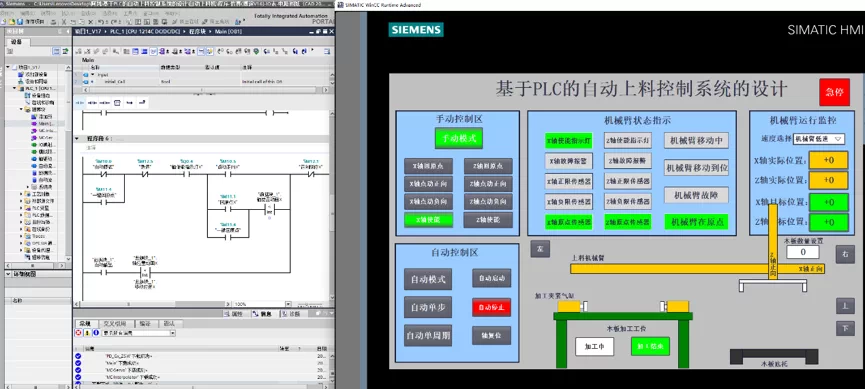Toggle the 加工中 processing indicator
This screenshot has width=865, height=389.
click(595, 347)
